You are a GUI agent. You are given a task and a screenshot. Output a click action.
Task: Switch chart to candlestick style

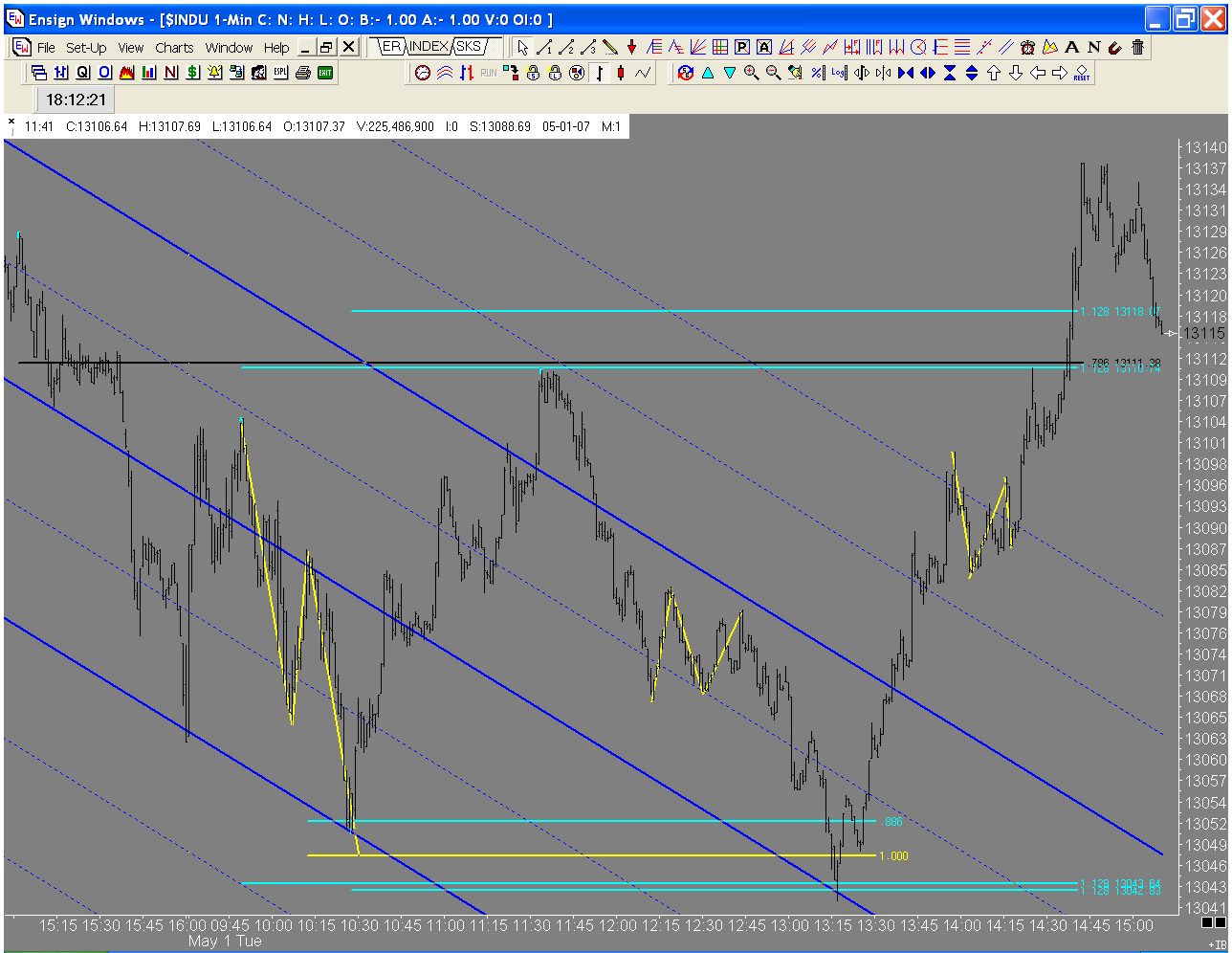621,73
